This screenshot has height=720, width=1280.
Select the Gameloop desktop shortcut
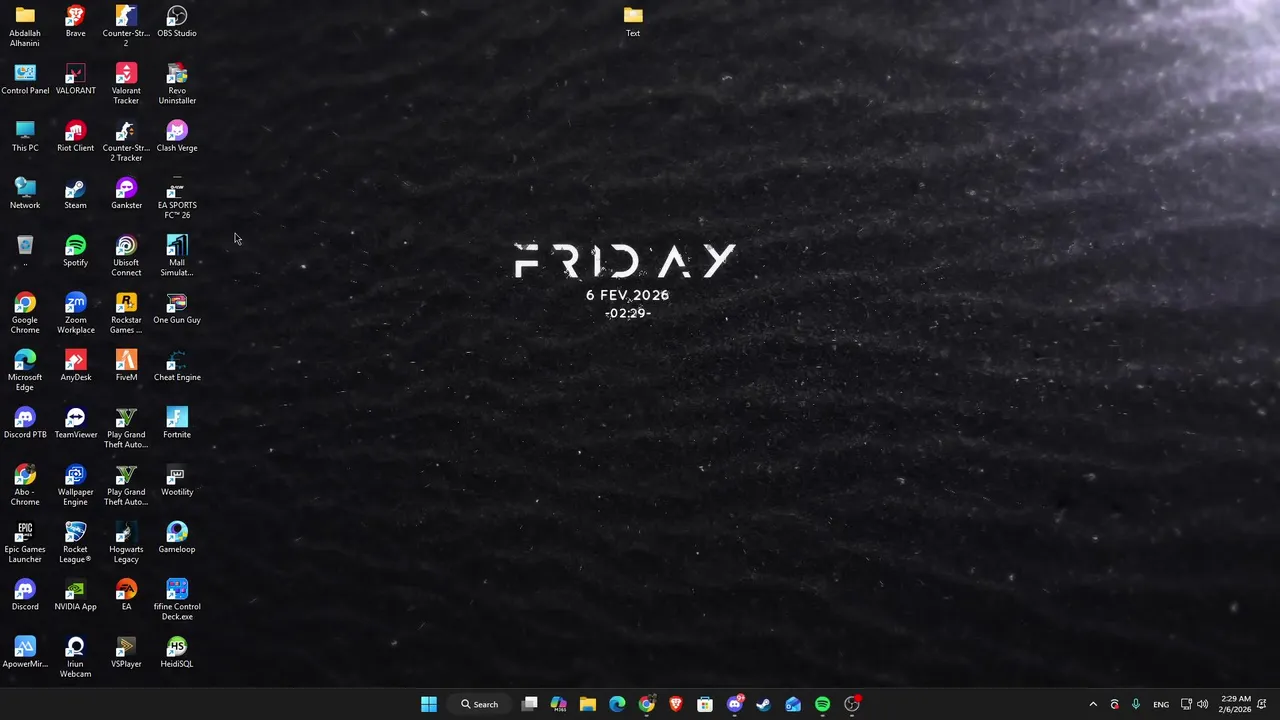point(177,538)
